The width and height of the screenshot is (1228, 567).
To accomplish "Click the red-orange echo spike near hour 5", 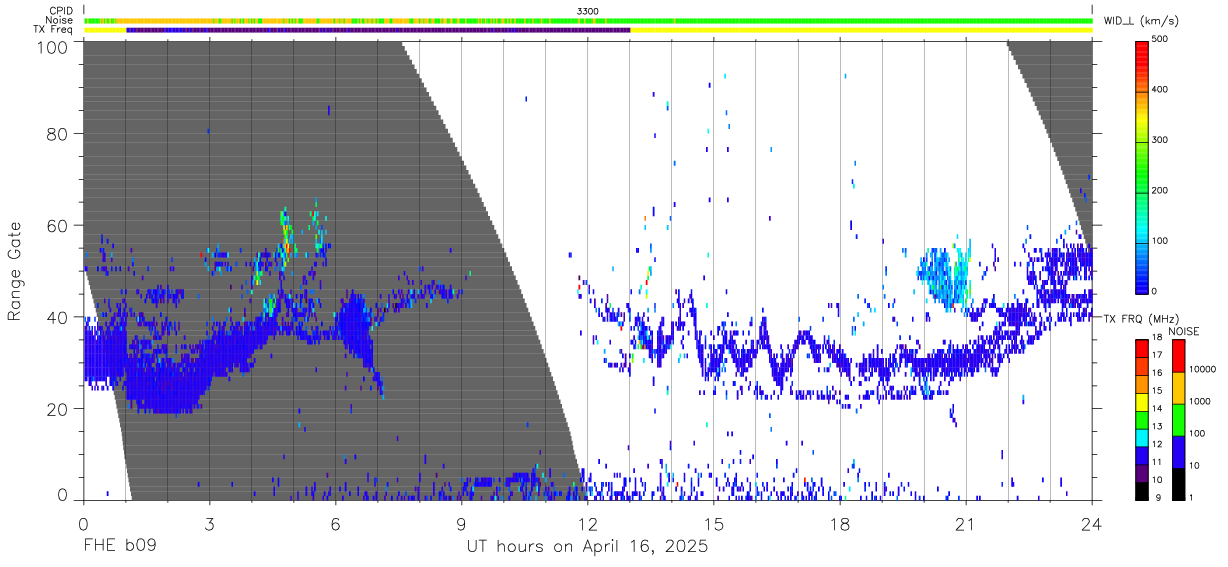I will (x=287, y=238).
